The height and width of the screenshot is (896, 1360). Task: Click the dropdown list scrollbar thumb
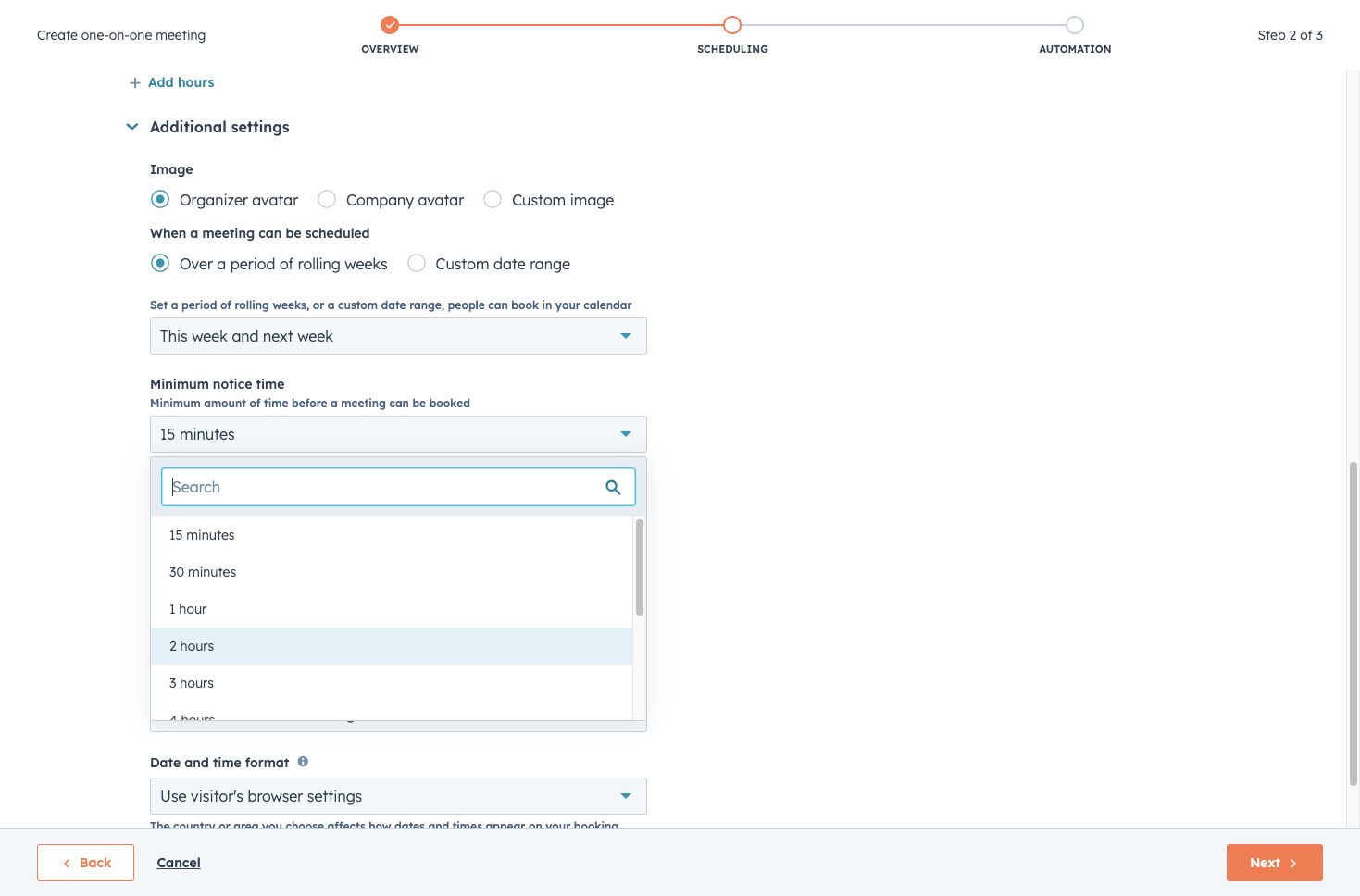[640, 567]
